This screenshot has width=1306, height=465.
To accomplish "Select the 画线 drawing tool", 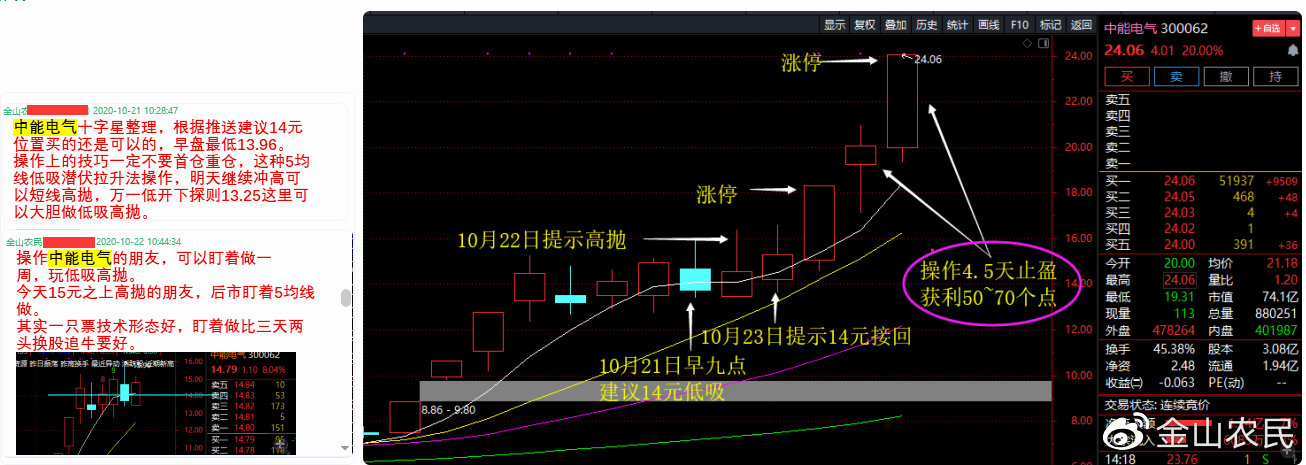I will point(989,25).
